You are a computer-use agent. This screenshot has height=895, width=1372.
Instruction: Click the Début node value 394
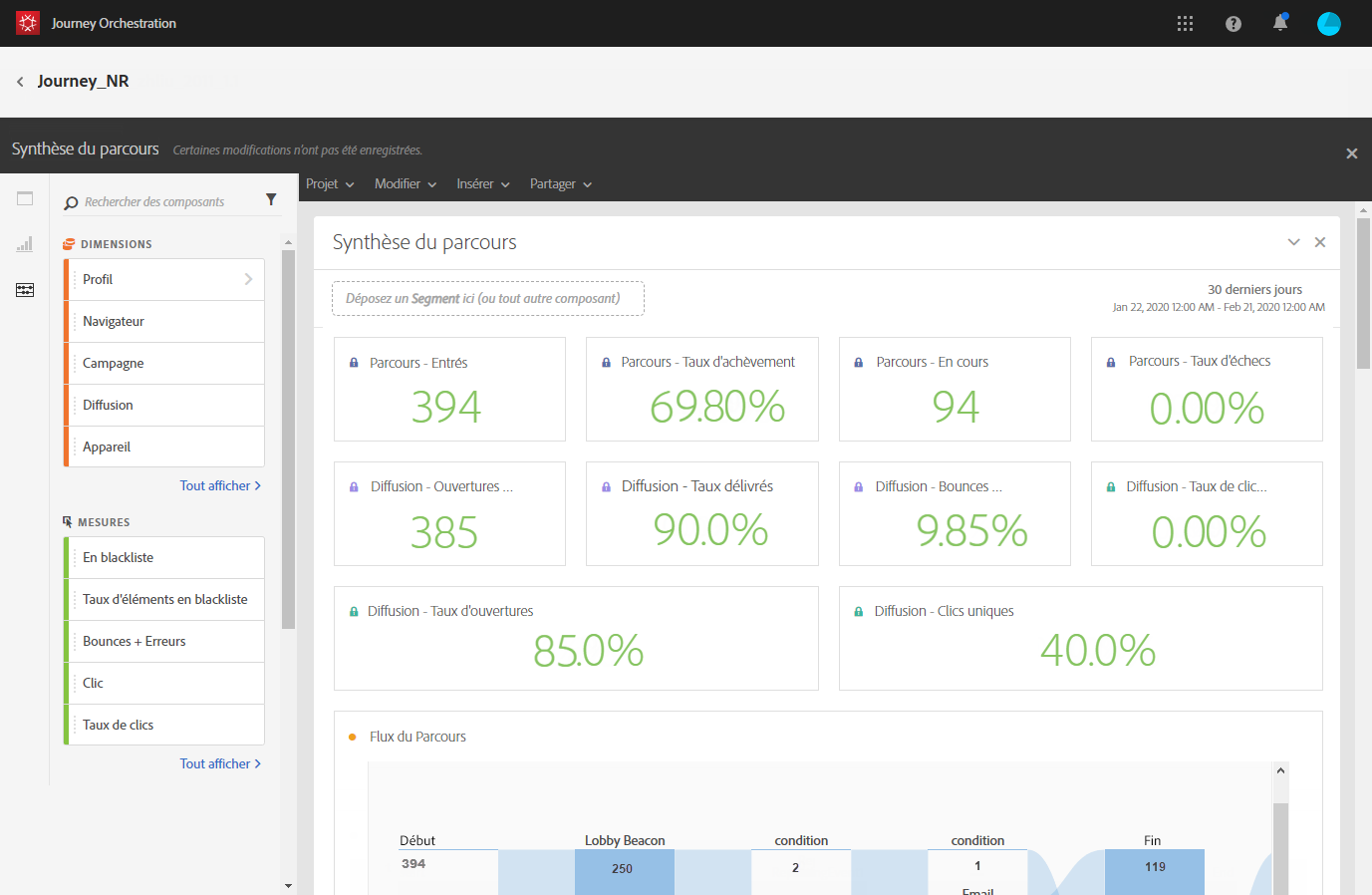click(x=413, y=864)
